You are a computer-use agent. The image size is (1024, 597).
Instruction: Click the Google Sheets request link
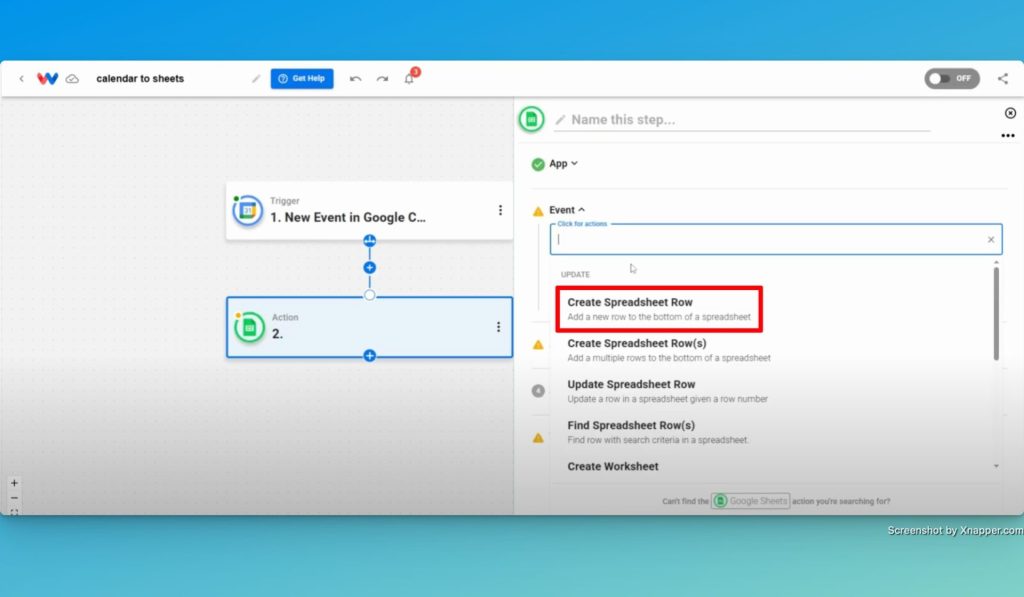pos(750,501)
